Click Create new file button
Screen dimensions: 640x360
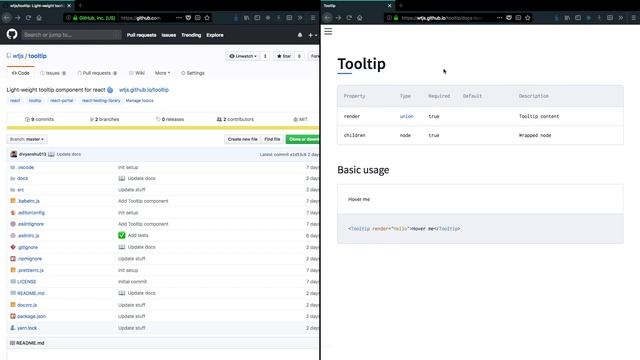pos(242,139)
